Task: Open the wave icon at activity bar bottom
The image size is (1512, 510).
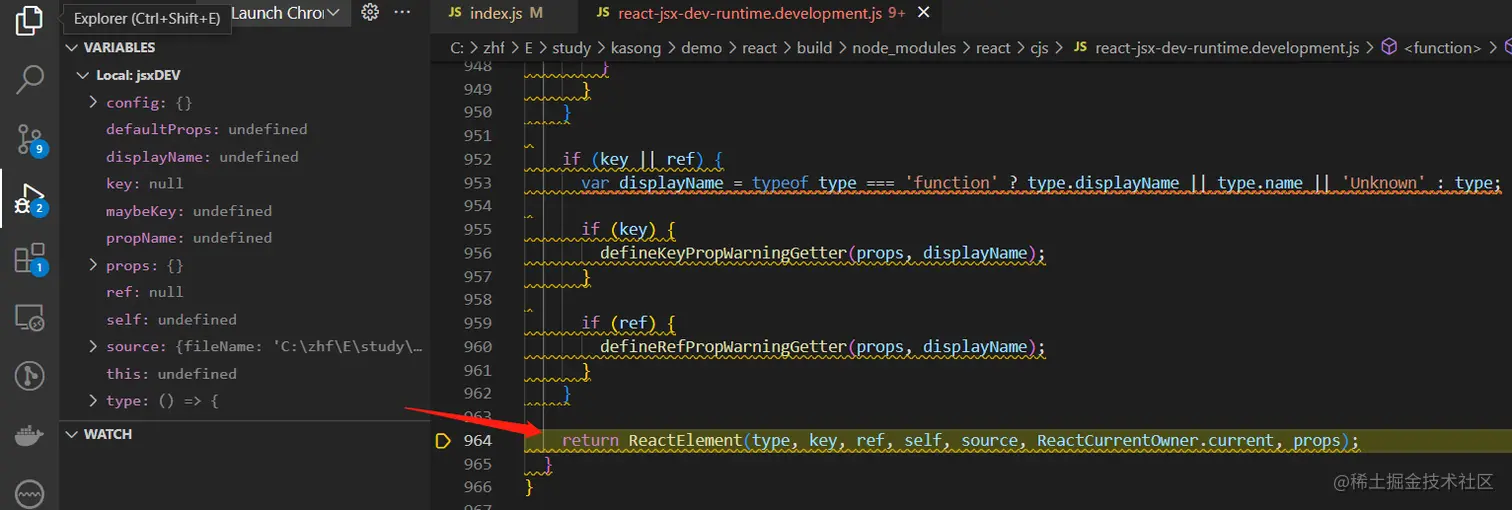Action: click(x=30, y=495)
